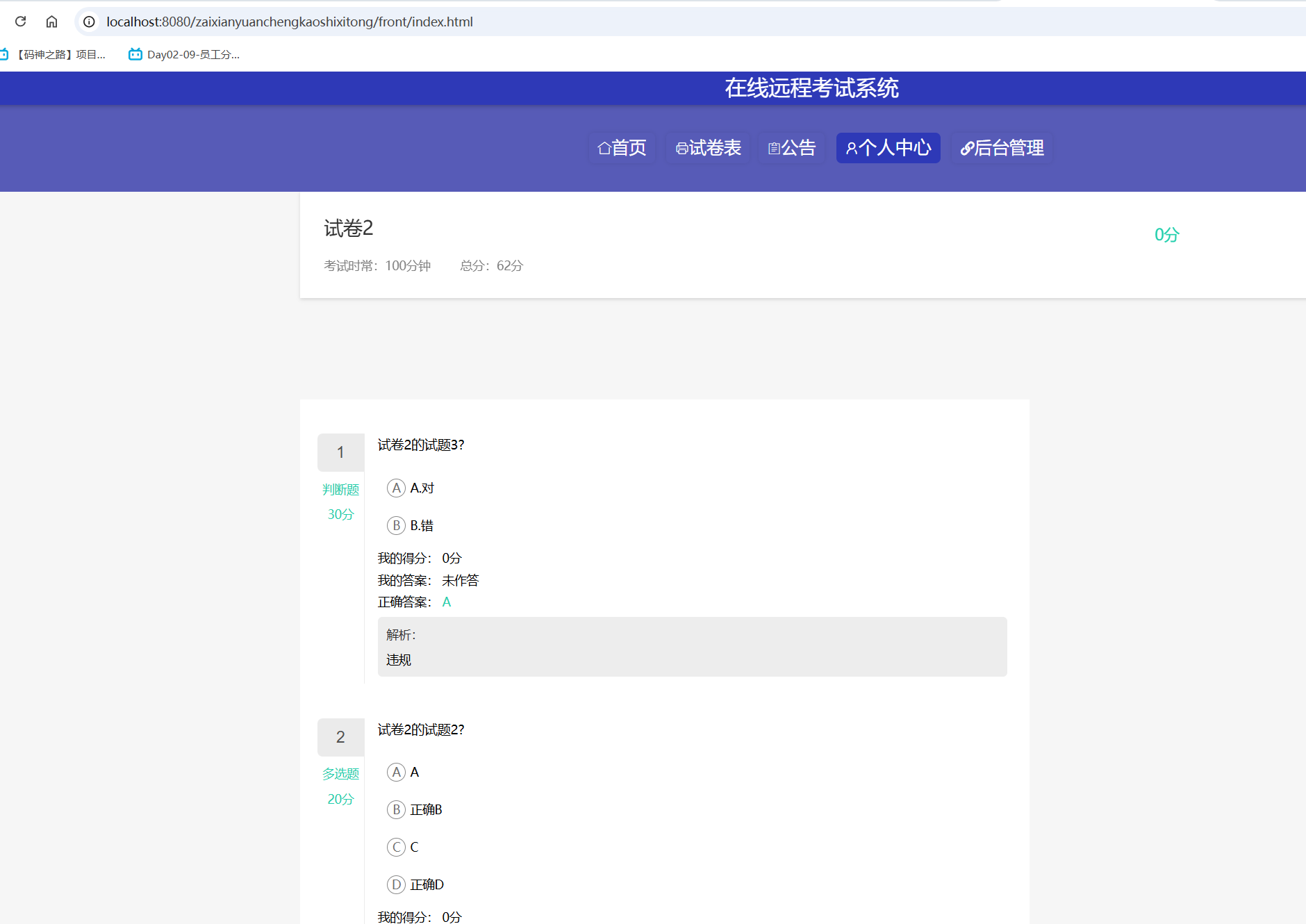Open the 【码神之路】项目 bookmark
This screenshot has height=924, width=1306.
[x=54, y=55]
